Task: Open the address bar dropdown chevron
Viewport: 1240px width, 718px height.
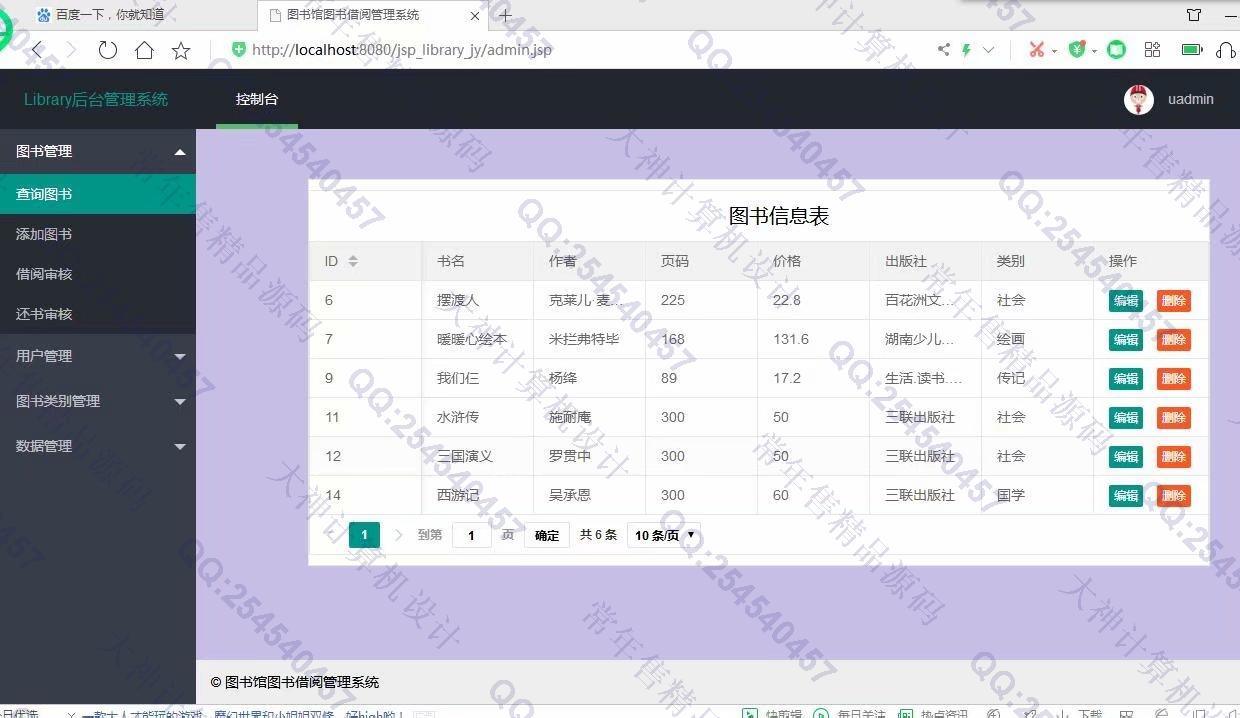Action: point(989,49)
